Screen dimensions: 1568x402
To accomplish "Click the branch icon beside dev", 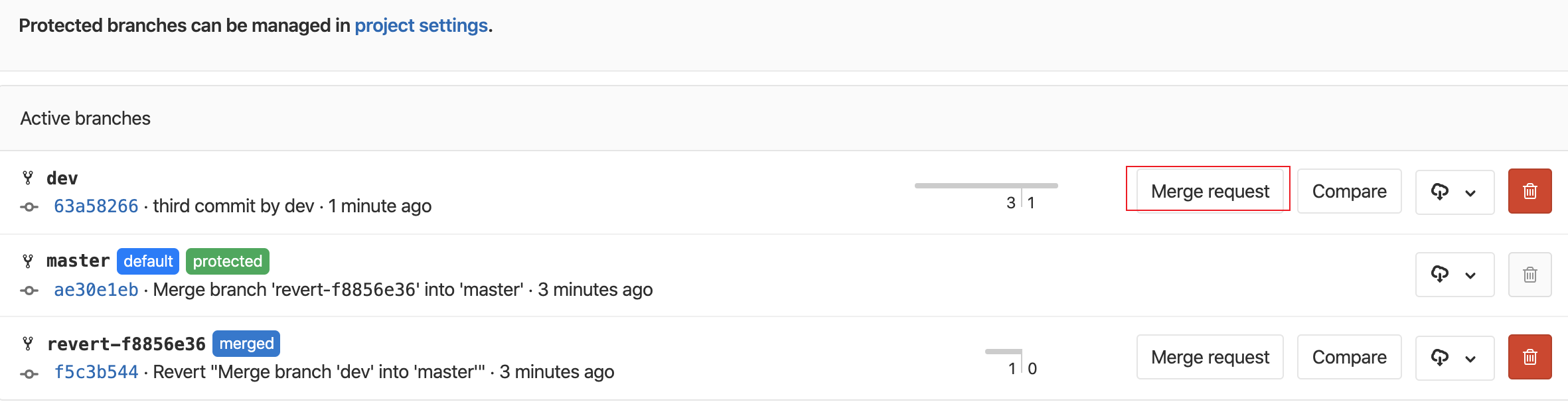I will (x=28, y=178).
